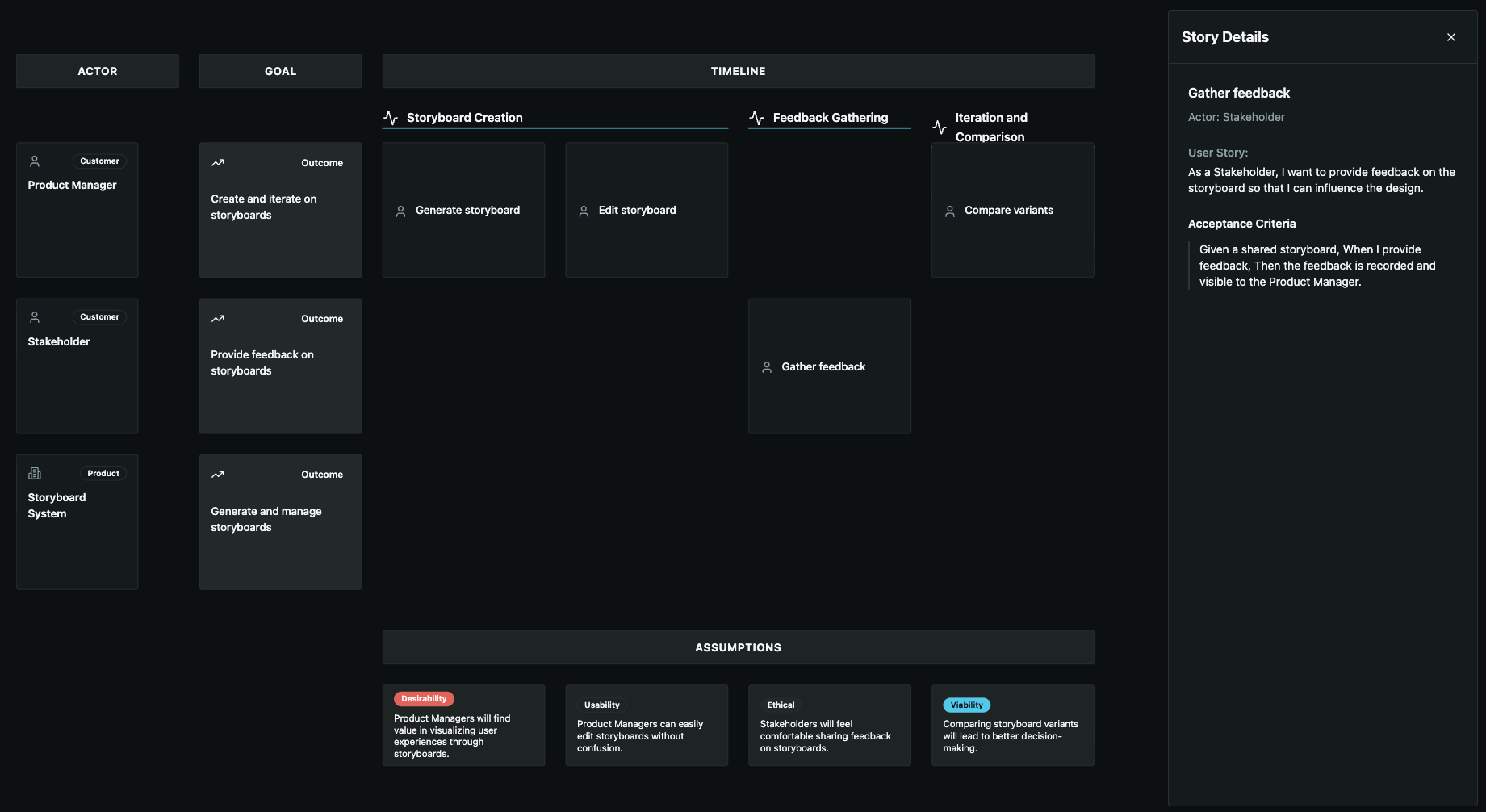Click the teal Viability badge on assumptions card
Image resolution: width=1486 pixels, height=812 pixels.
pos(966,705)
